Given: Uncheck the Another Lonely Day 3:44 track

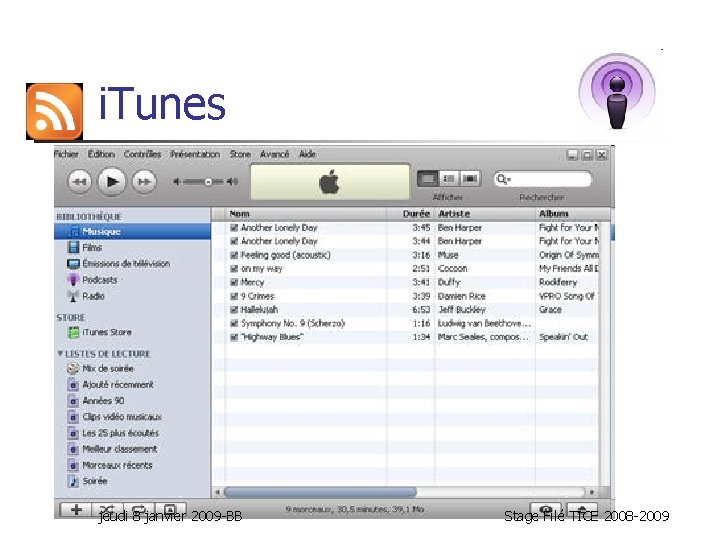Looking at the screenshot, I should point(234,241).
